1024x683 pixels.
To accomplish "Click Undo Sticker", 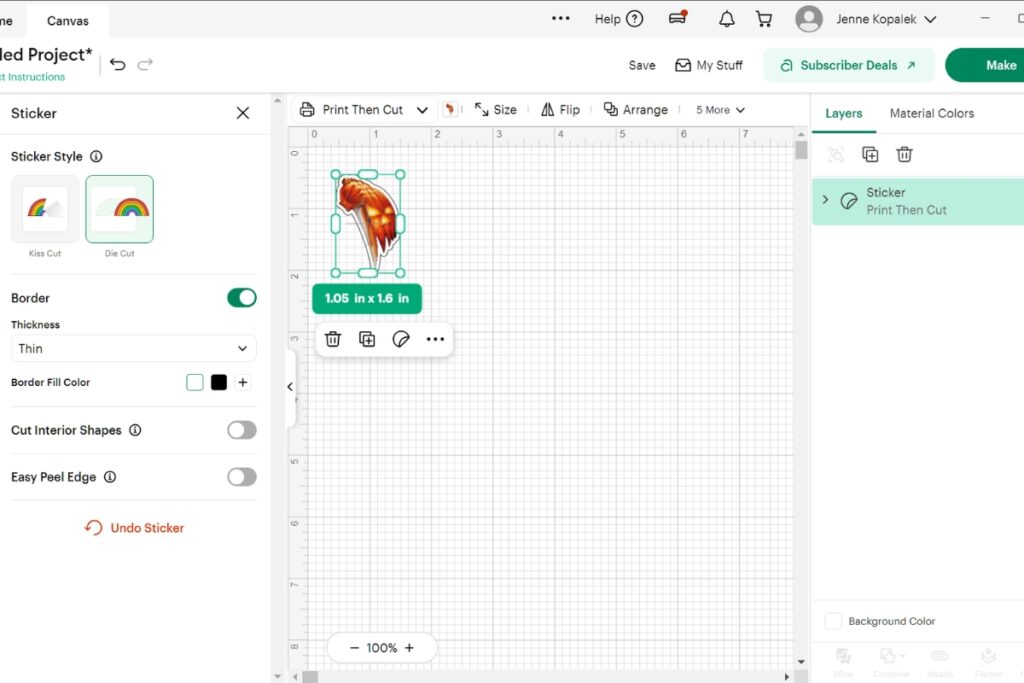I will [x=134, y=528].
